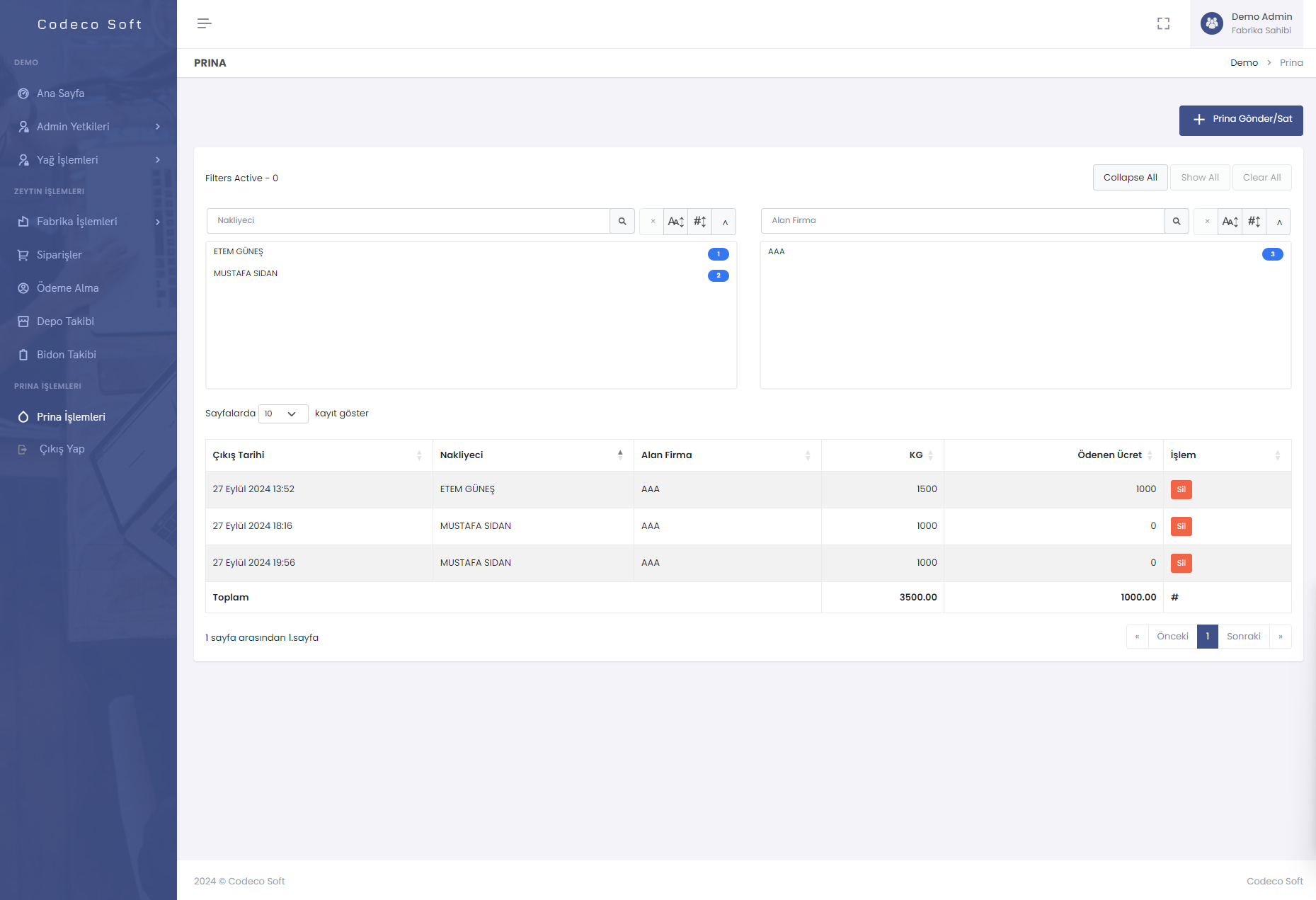The width and height of the screenshot is (1316, 900).
Task: Sort Nakliyeci filter alphabetically
Action: pos(675,221)
